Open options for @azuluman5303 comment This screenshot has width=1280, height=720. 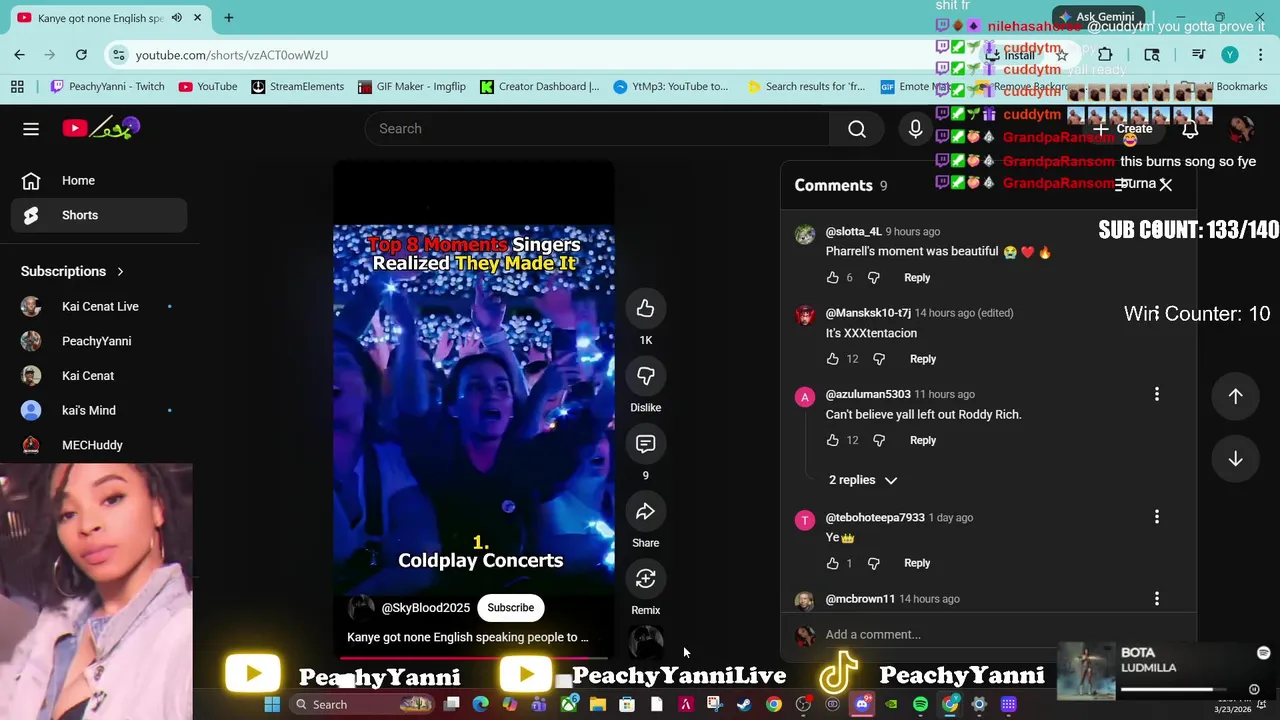click(1157, 395)
